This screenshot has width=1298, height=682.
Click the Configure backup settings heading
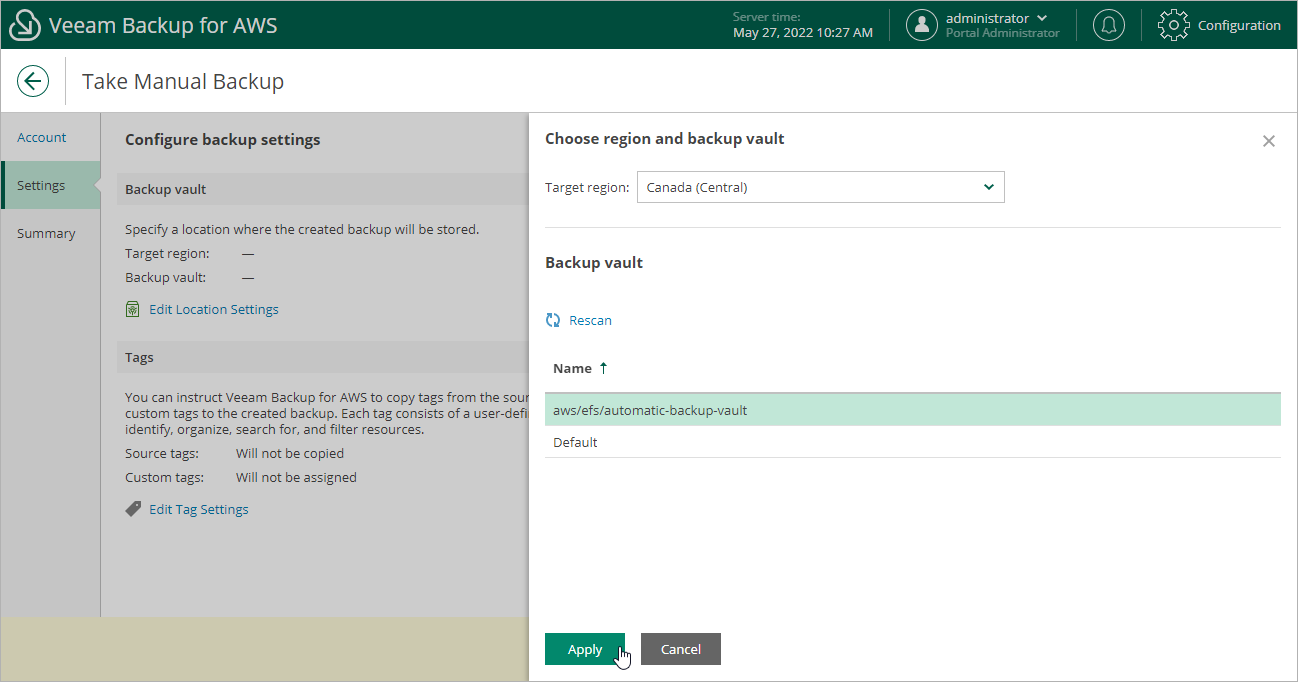point(223,140)
